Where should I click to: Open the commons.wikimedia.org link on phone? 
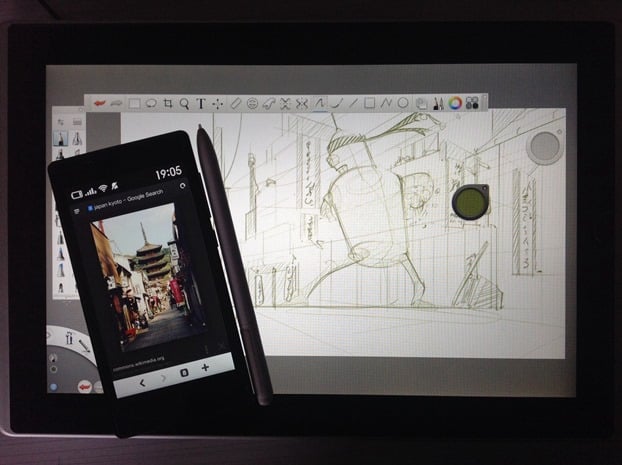(x=138, y=363)
